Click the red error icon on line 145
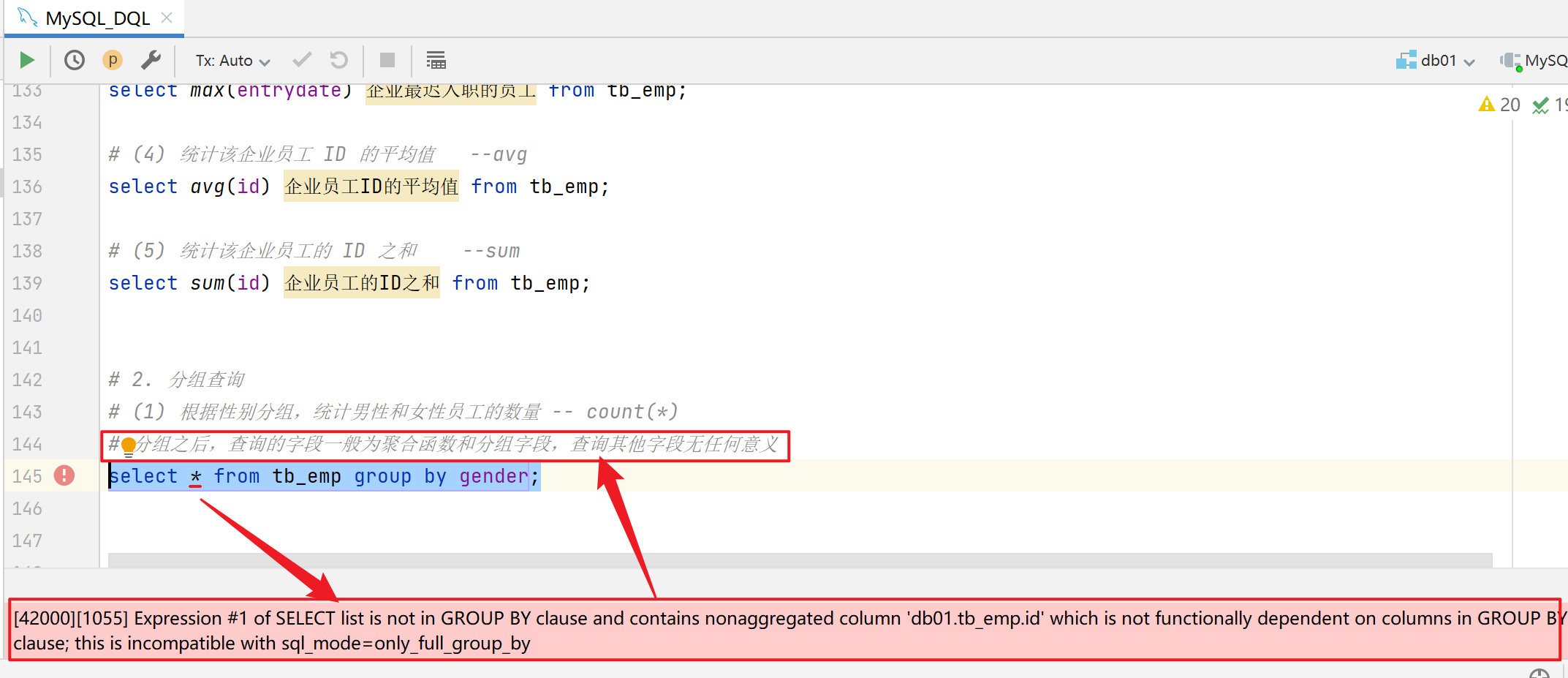The height and width of the screenshot is (678, 1568). click(64, 475)
